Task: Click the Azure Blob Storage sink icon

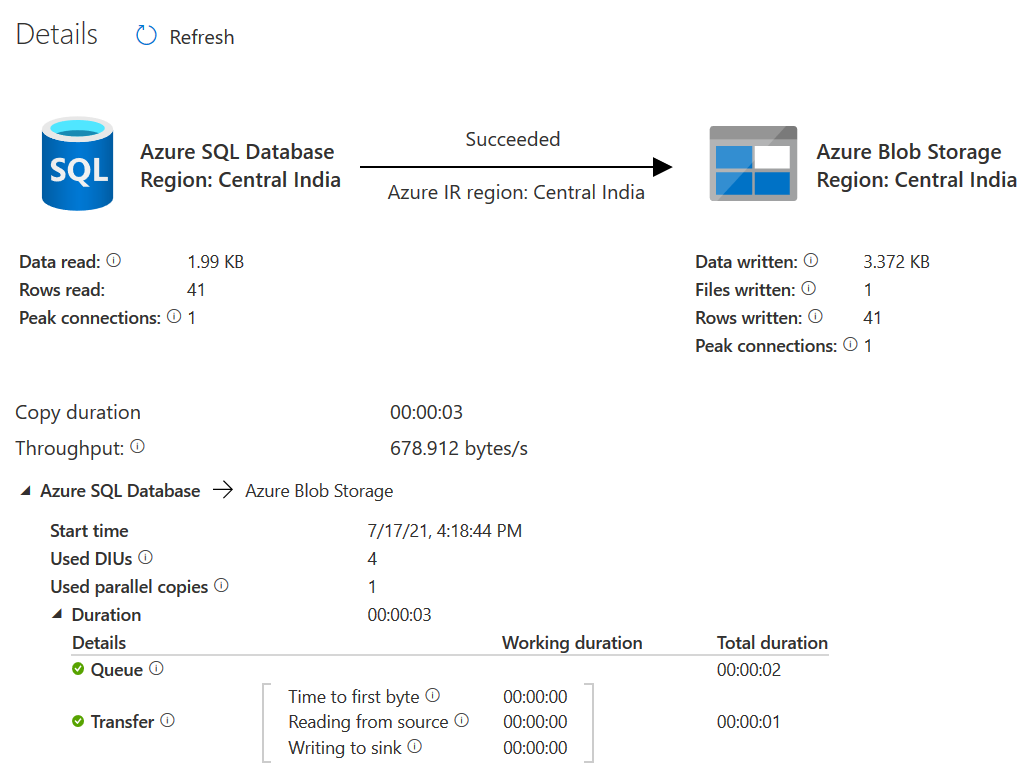Action: click(x=753, y=163)
